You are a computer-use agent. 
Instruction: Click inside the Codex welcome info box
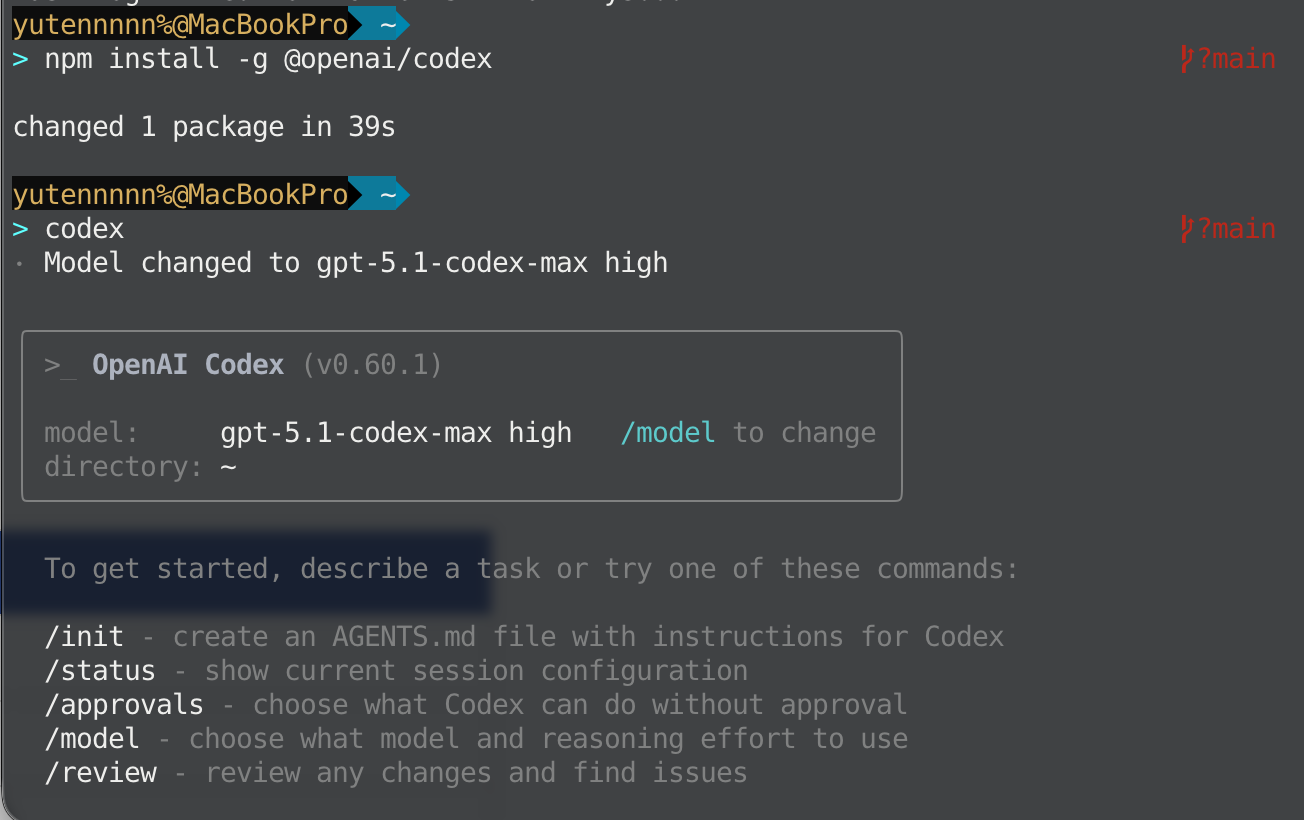click(460, 415)
